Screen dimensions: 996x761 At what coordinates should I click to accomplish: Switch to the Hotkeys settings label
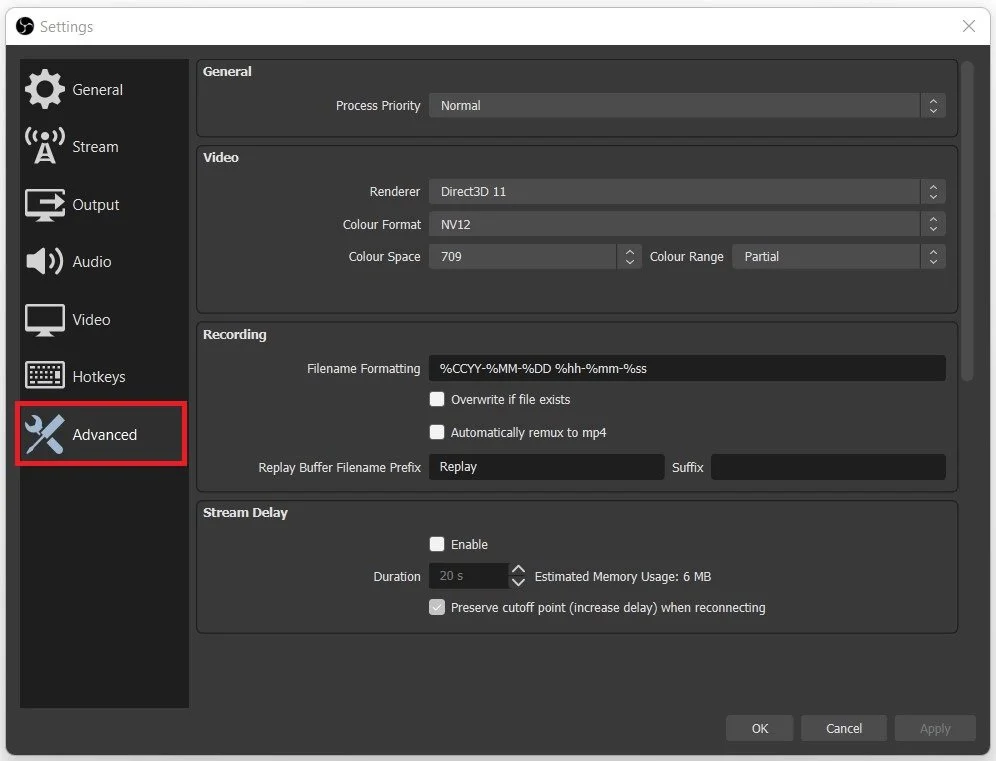[x=99, y=377]
